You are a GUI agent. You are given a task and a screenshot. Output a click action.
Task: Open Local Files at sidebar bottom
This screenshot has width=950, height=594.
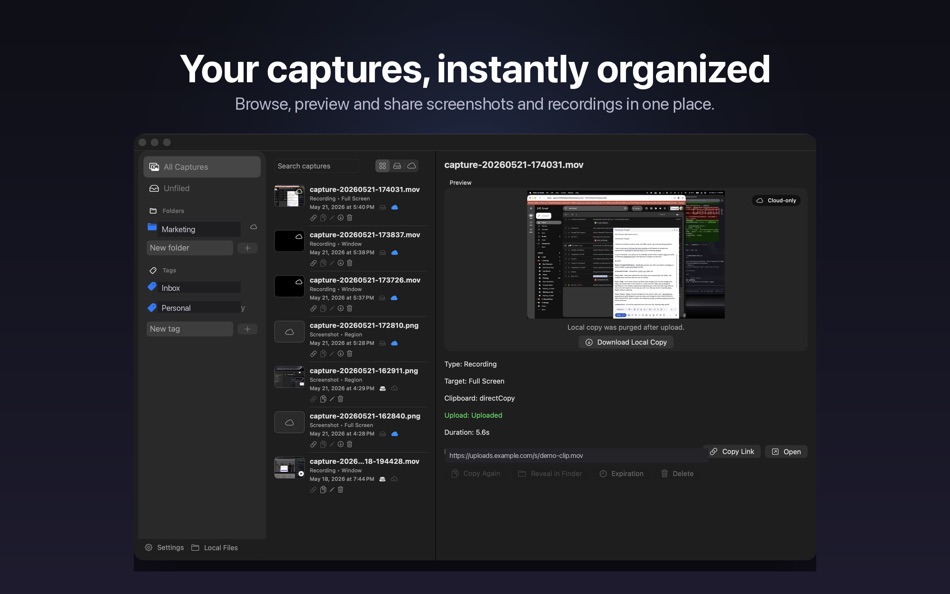pyautogui.click(x=214, y=547)
